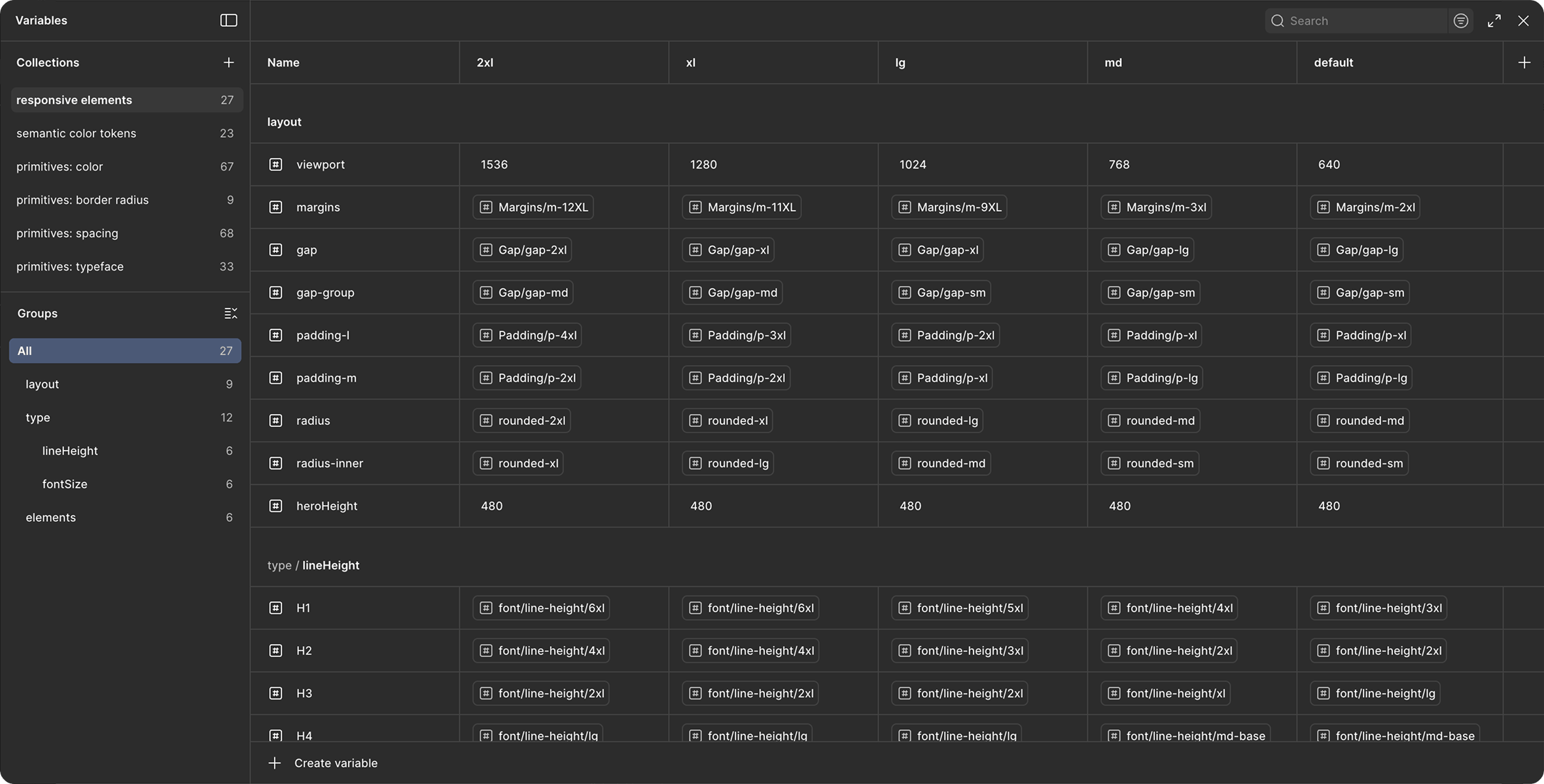Click rounded-2xl alias in radius row
The width and height of the screenshot is (1544, 784).
click(x=522, y=420)
